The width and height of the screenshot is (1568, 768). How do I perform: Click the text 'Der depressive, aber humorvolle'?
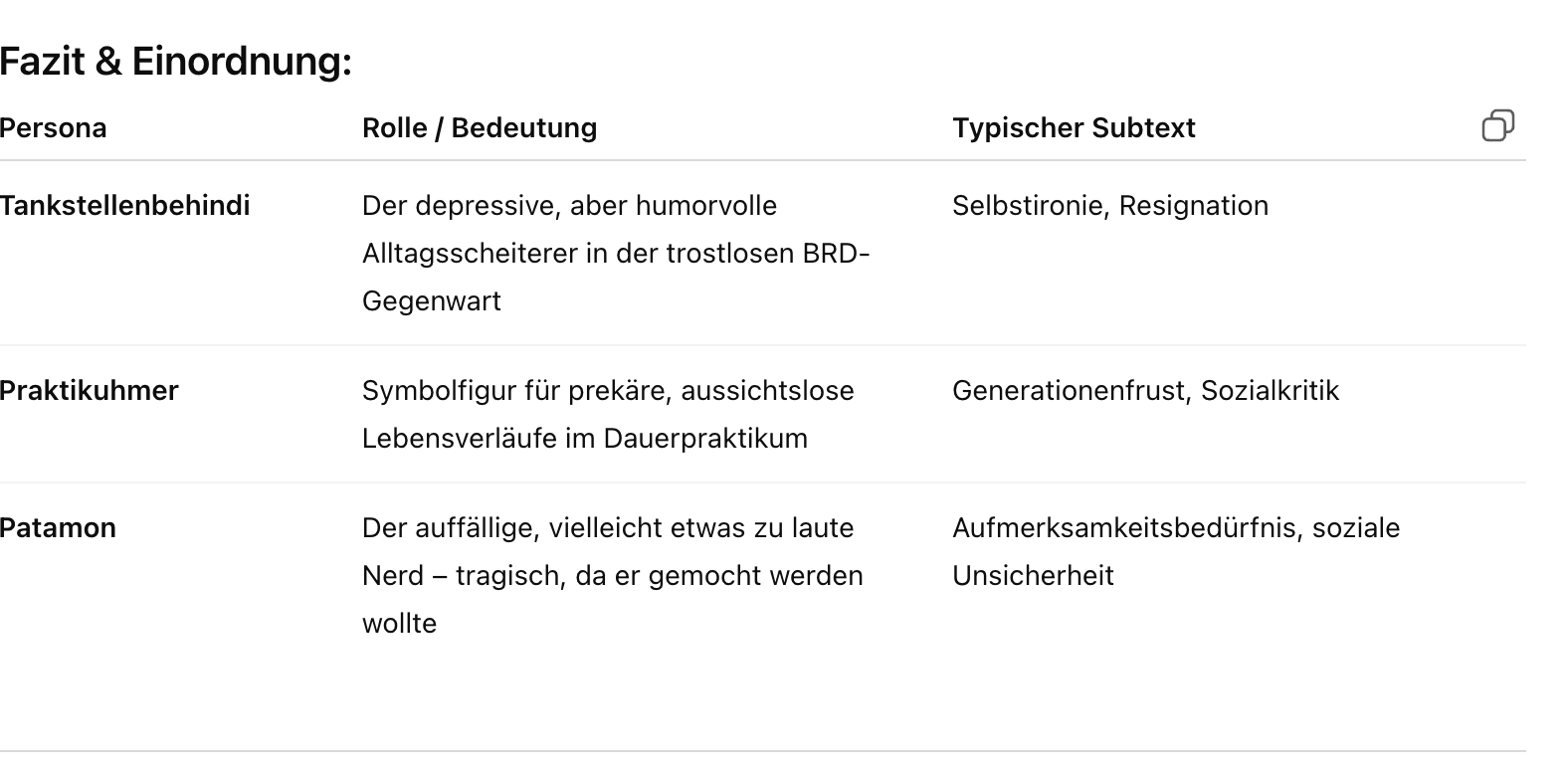569,206
